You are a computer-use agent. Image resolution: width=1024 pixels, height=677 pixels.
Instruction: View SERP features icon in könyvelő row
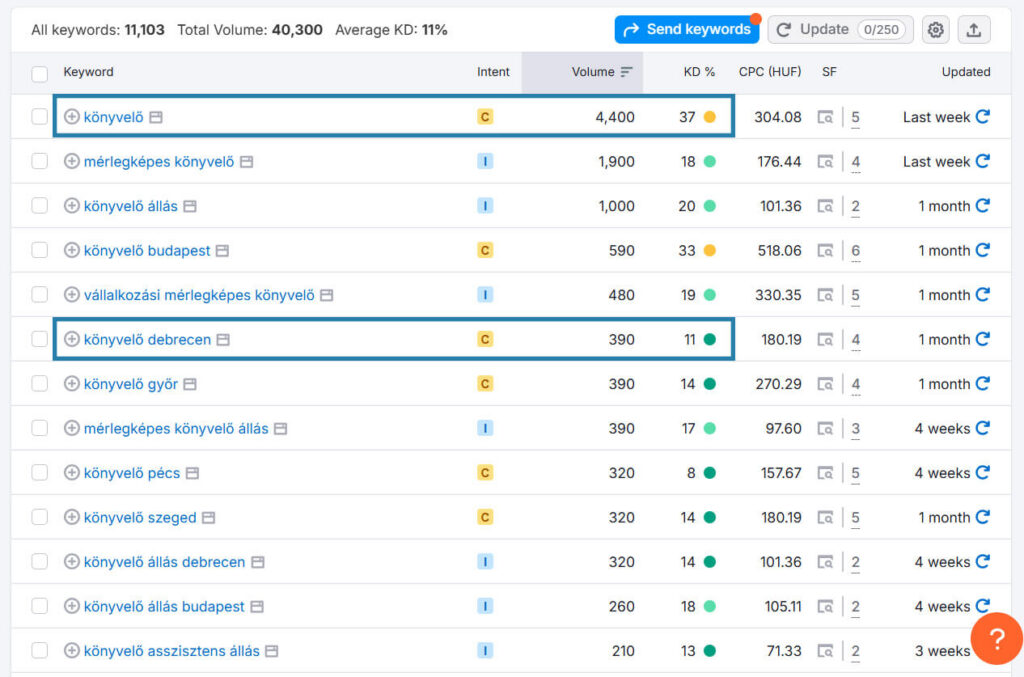coord(825,118)
